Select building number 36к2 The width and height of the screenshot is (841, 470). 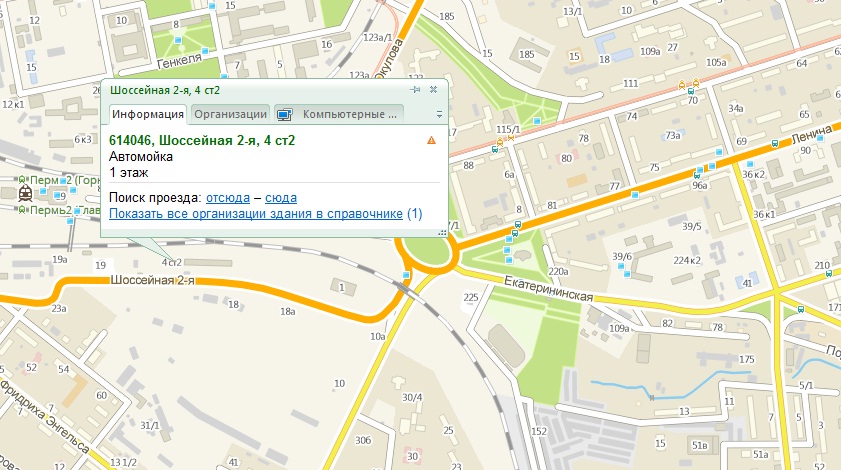coord(754,174)
